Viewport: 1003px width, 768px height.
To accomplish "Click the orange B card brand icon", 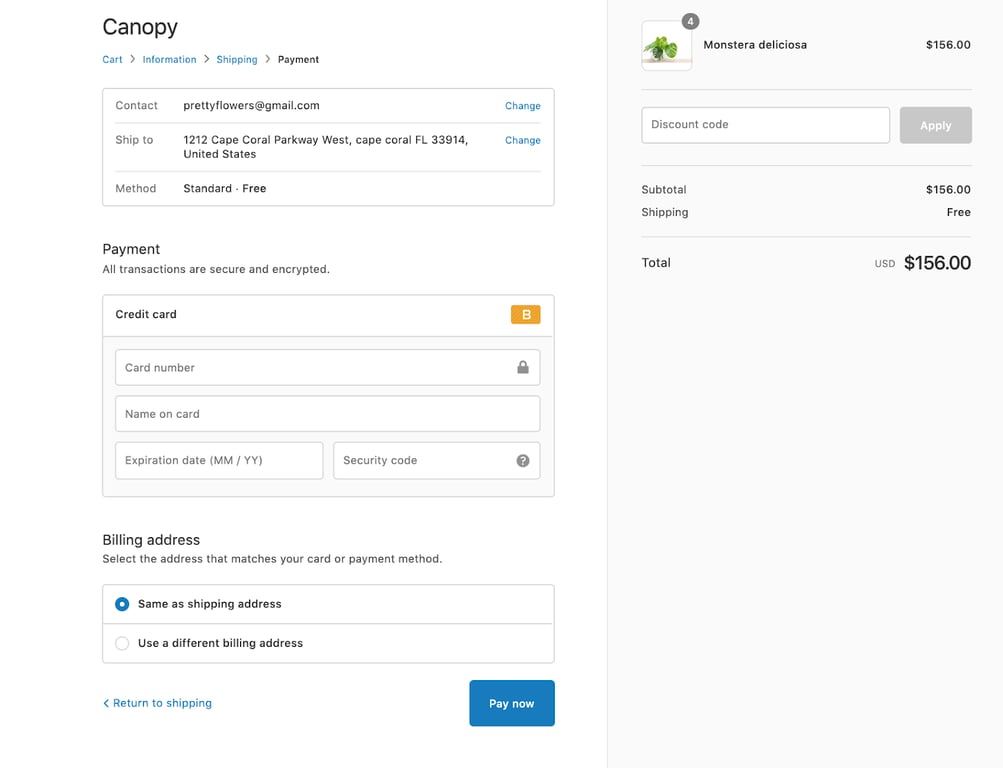I will pos(525,315).
